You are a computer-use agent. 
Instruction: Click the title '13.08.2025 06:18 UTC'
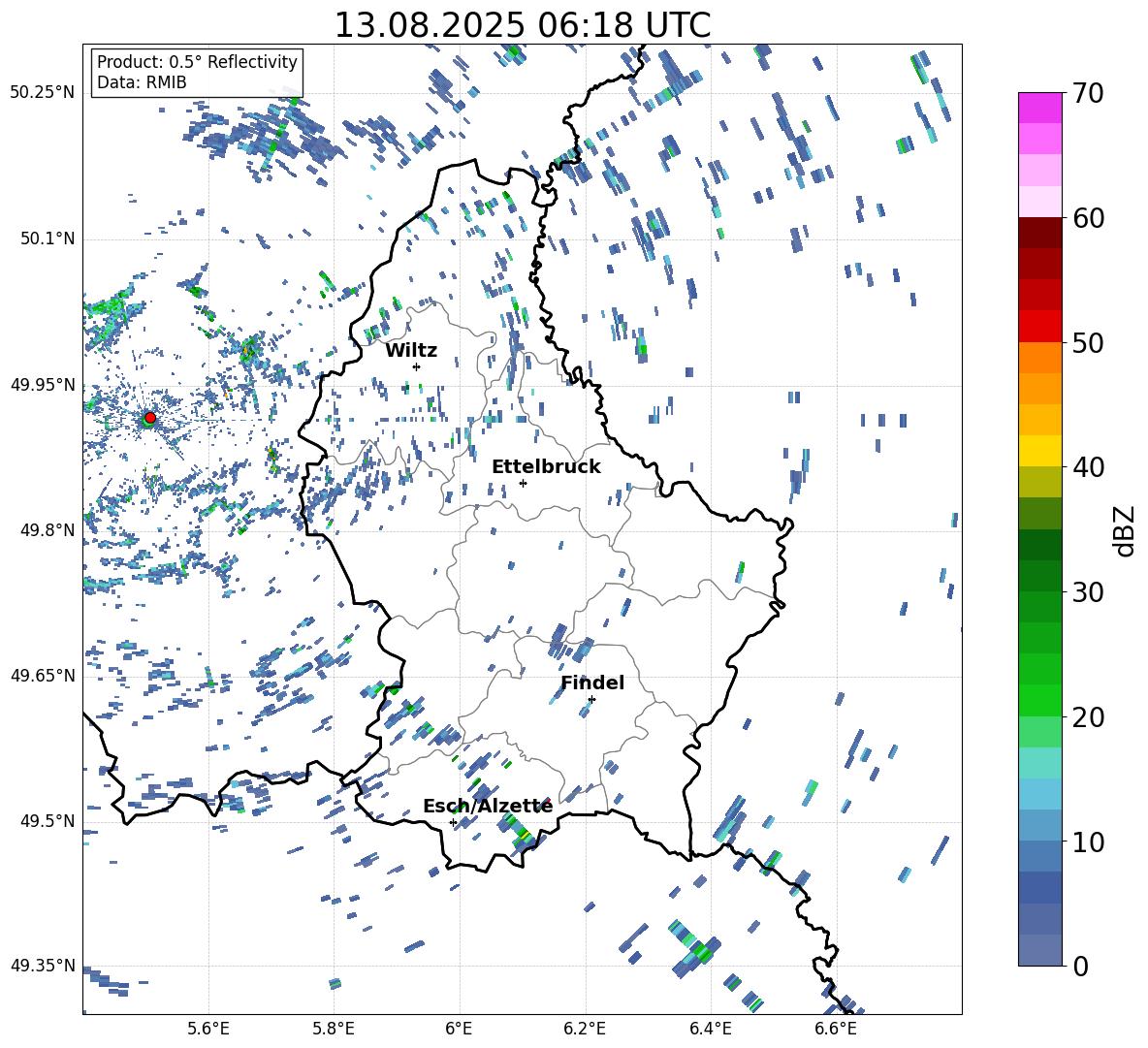(x=522, y=25)
